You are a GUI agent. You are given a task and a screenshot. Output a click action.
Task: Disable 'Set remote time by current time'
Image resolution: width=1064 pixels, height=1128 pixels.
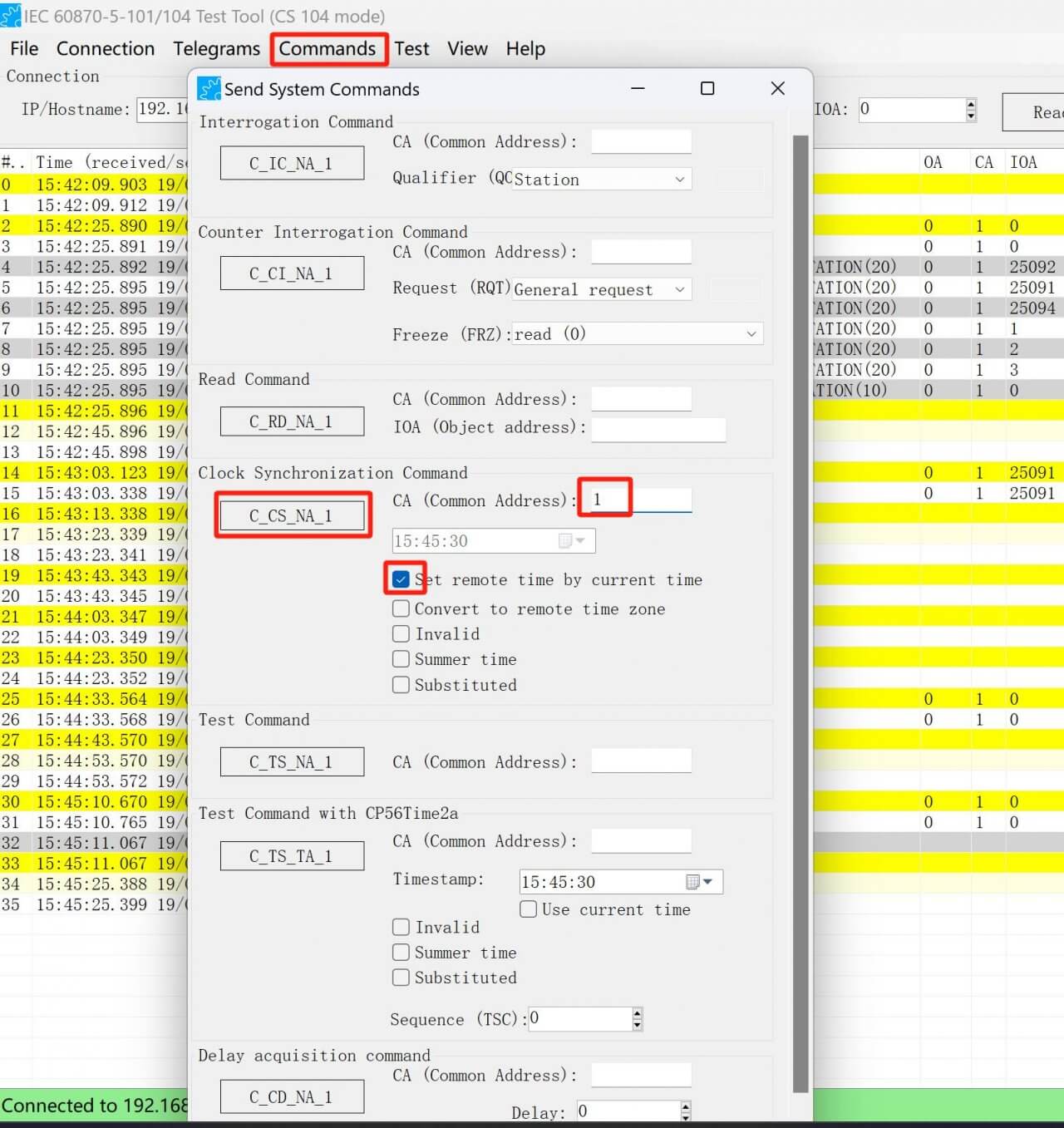click(x=401, y=579)
